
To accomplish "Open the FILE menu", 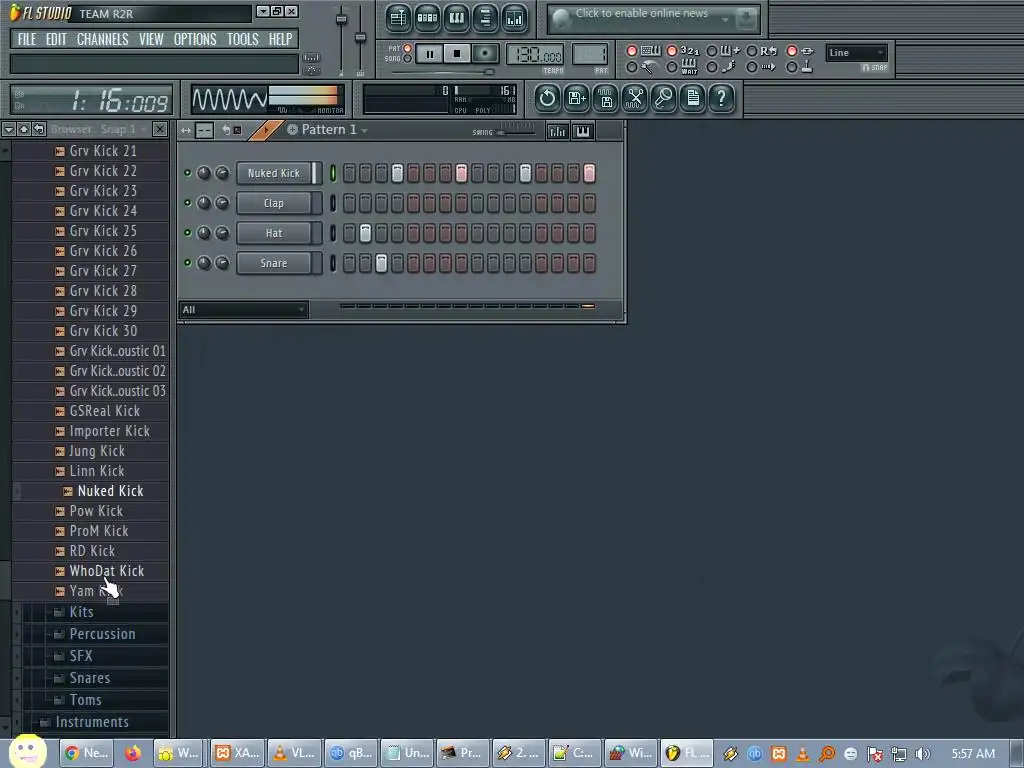I will (27, 39).
